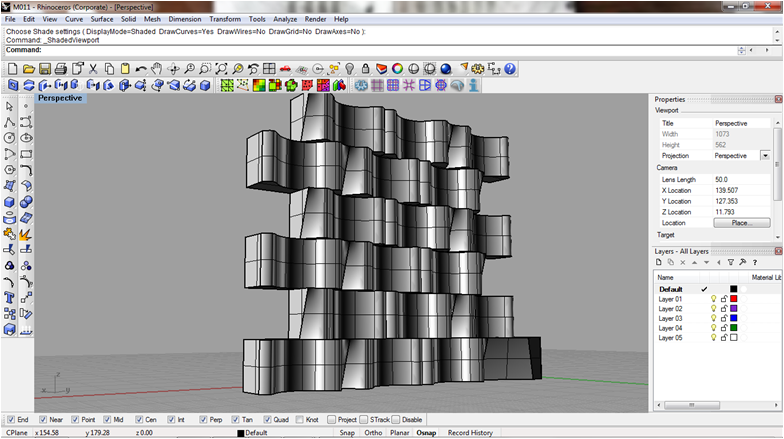Click the Print icon in the toolbar
The height and width of the screenshot is (439, 784).
point(62,69)
